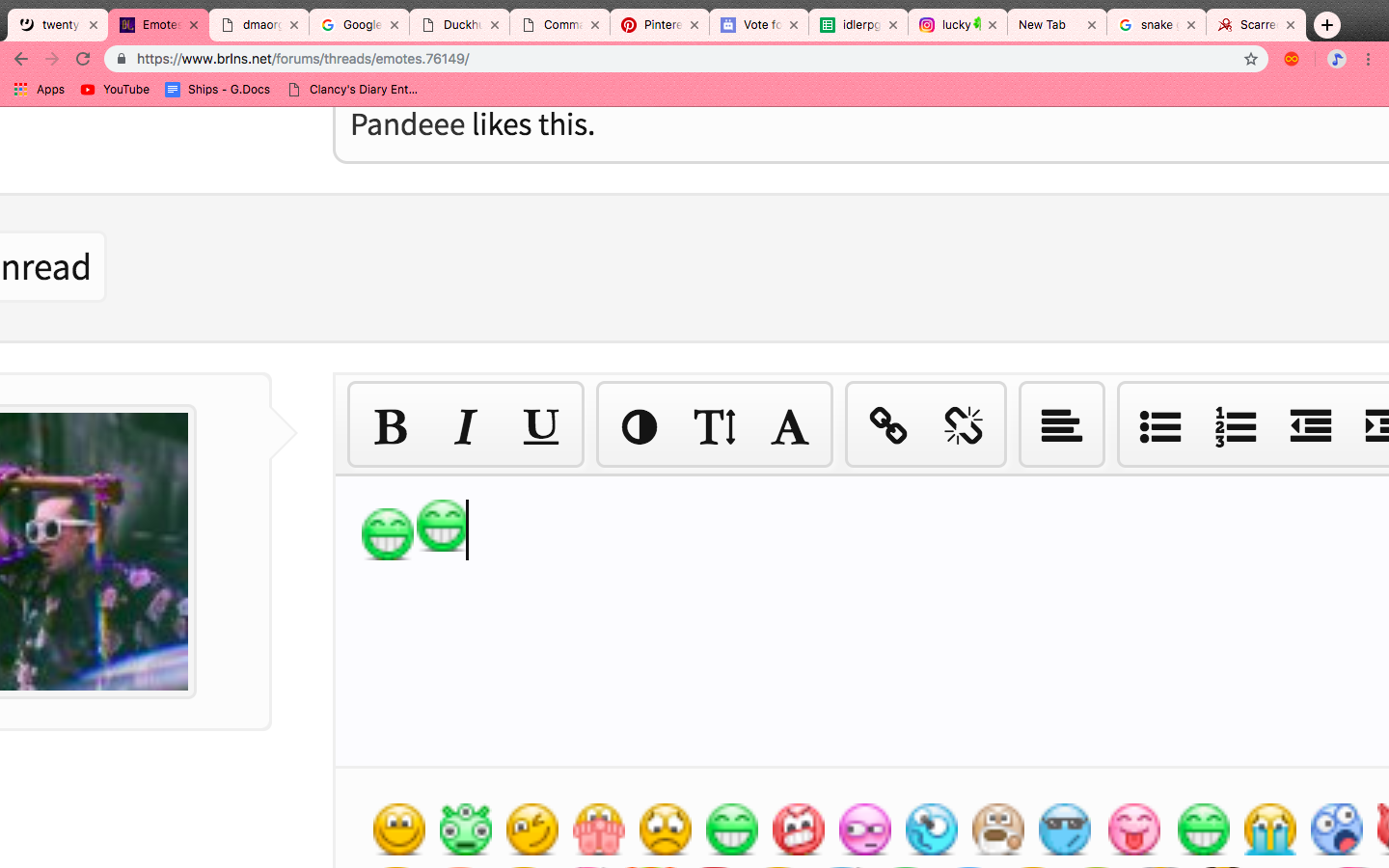Screen dimensions: 1389x868
Task: Open the 'Ships - G.Docs' bookmark
Action: (218, 90)
